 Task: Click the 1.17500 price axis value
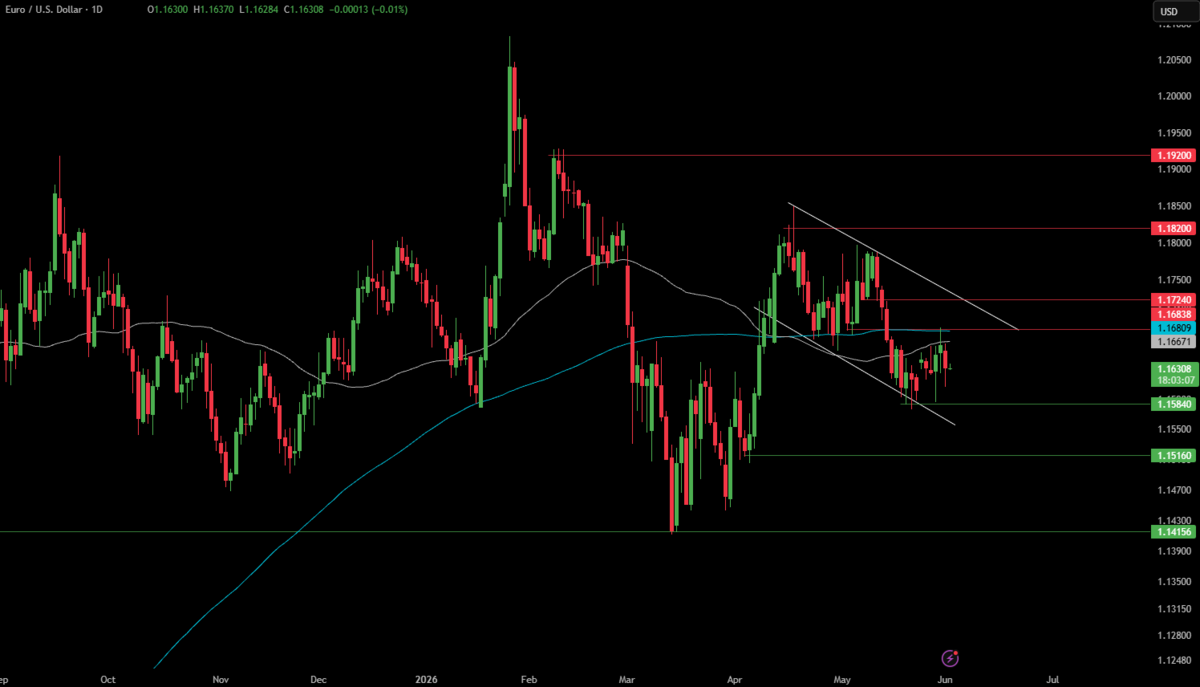[x=1173, y=281]
